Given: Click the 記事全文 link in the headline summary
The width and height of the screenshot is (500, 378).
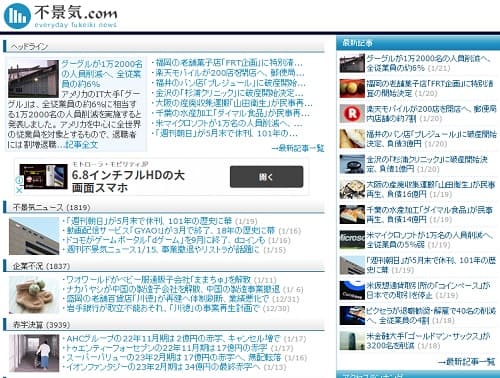Looking at the screenshot, I should 81,145.
